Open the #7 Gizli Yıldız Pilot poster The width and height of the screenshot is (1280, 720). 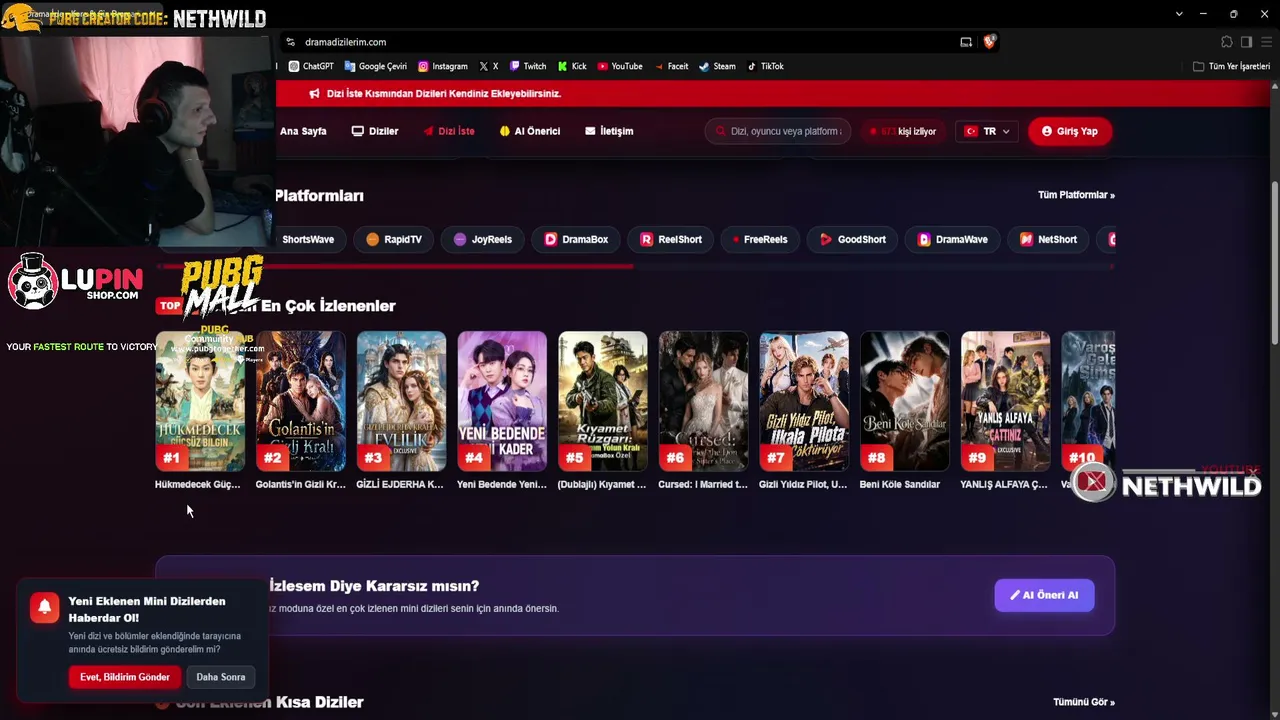click(x=804, y=401)
